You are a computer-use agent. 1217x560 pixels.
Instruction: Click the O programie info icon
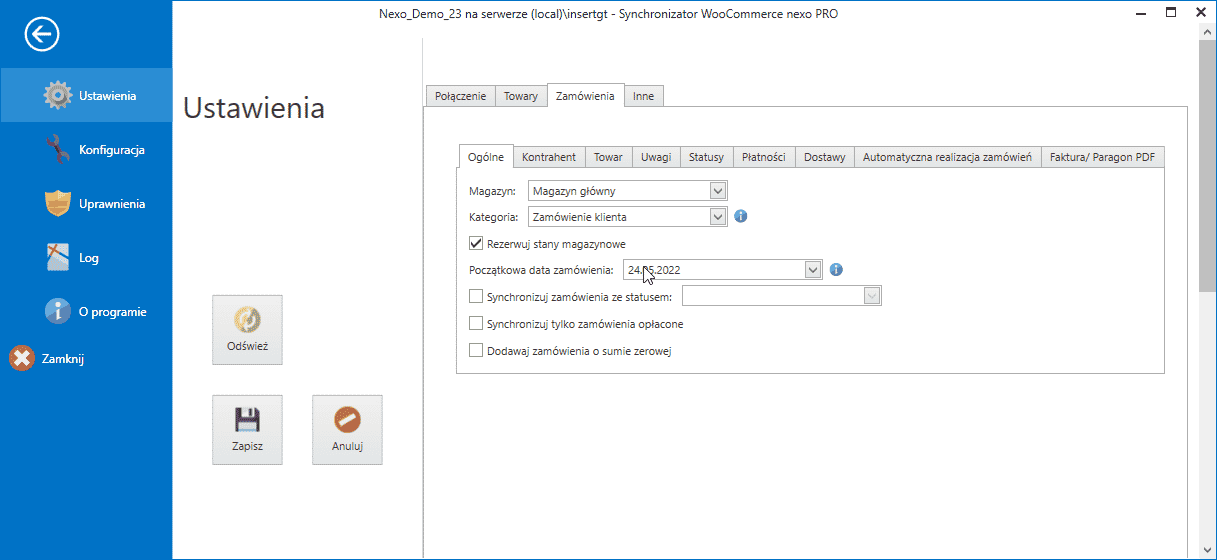pyautogui.click(x=58, y=312)
